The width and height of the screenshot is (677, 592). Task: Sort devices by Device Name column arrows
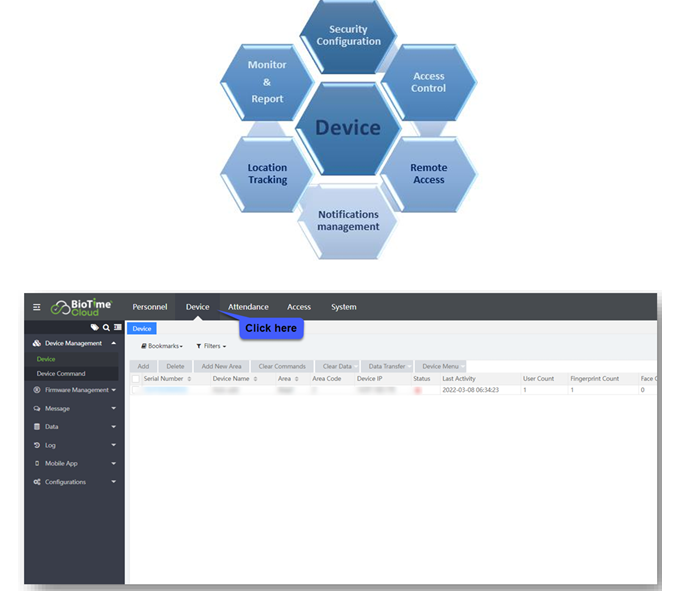click(x=255, y=379)
